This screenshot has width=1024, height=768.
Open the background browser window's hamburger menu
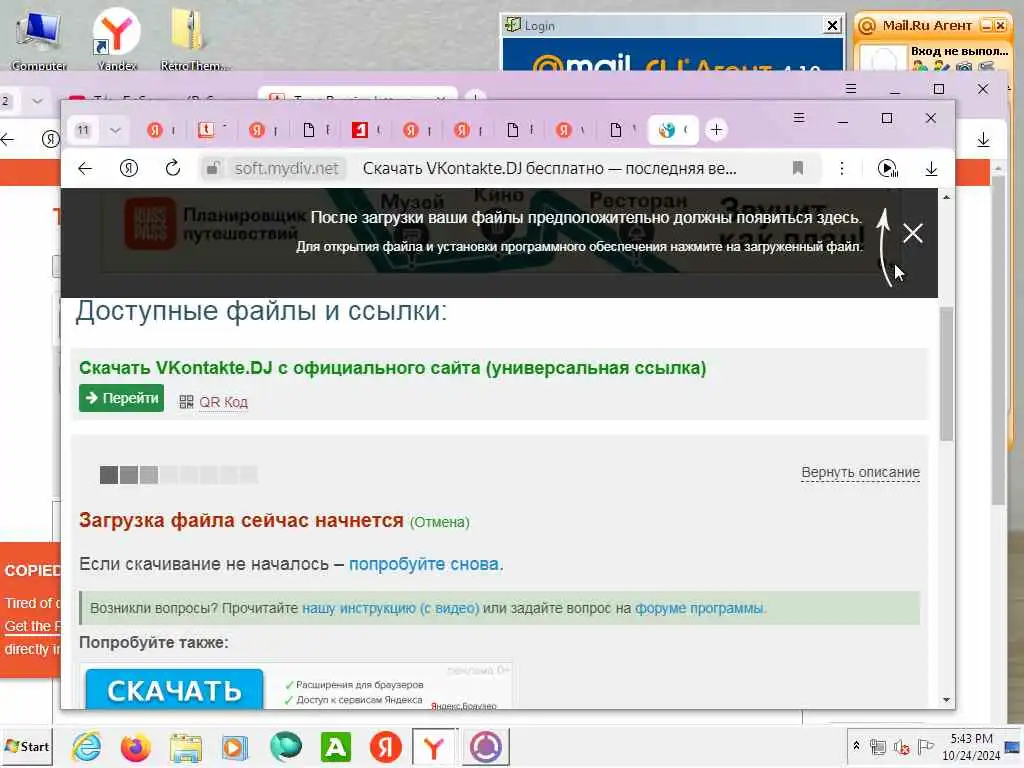(850, 89)
